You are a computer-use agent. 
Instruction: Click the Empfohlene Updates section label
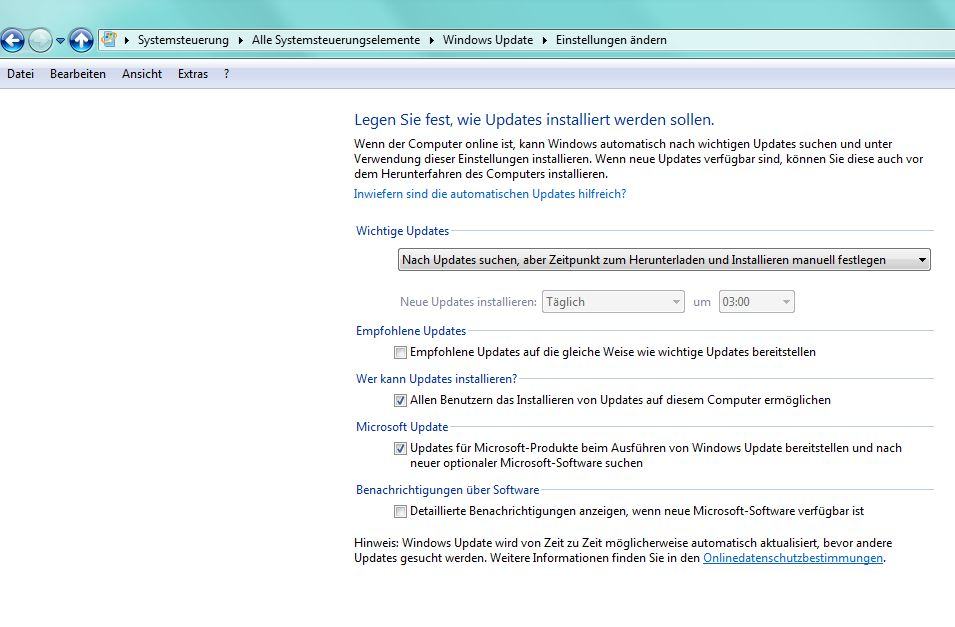pos(411,331)
